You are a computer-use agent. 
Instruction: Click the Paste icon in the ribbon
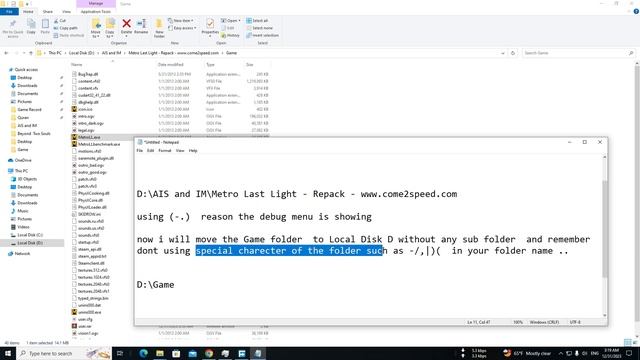(x=45, y=24)
